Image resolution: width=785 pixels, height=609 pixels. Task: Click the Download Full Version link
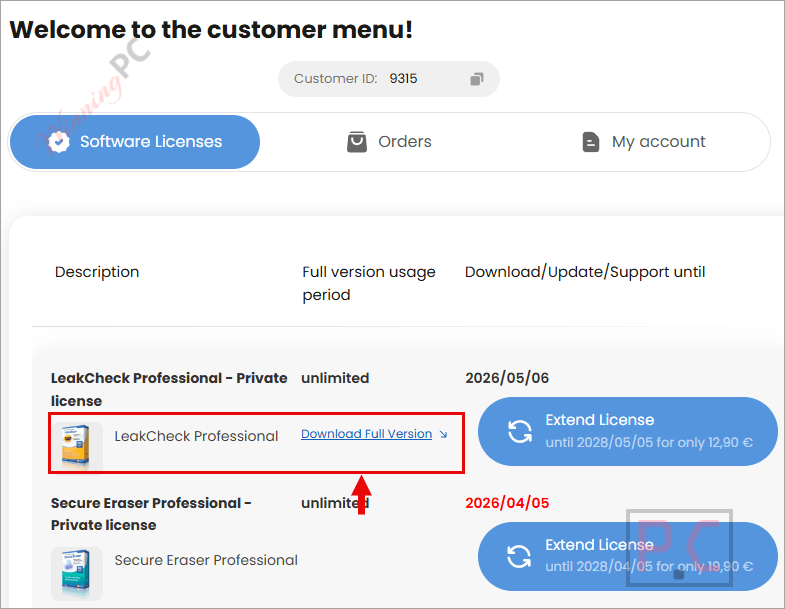coord(366,434)
